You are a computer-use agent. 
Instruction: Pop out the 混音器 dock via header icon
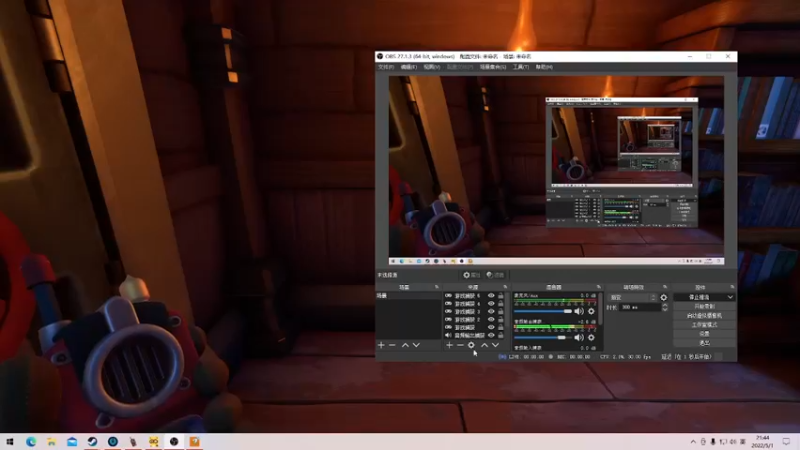click(598, 287)
